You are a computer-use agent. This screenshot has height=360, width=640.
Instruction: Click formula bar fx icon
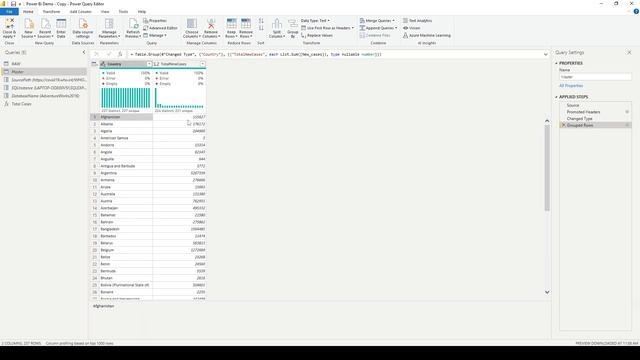(120, 54)
